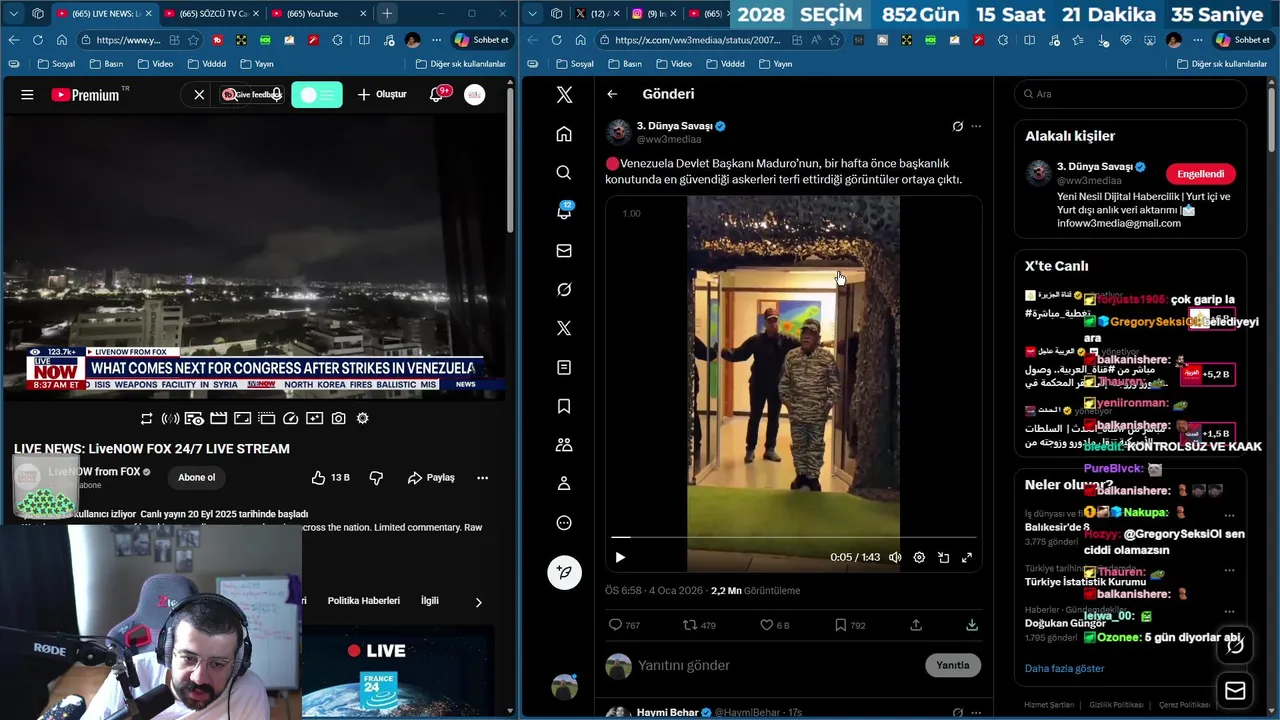
Task: Click Oluştur to create content
Action: 382,94
